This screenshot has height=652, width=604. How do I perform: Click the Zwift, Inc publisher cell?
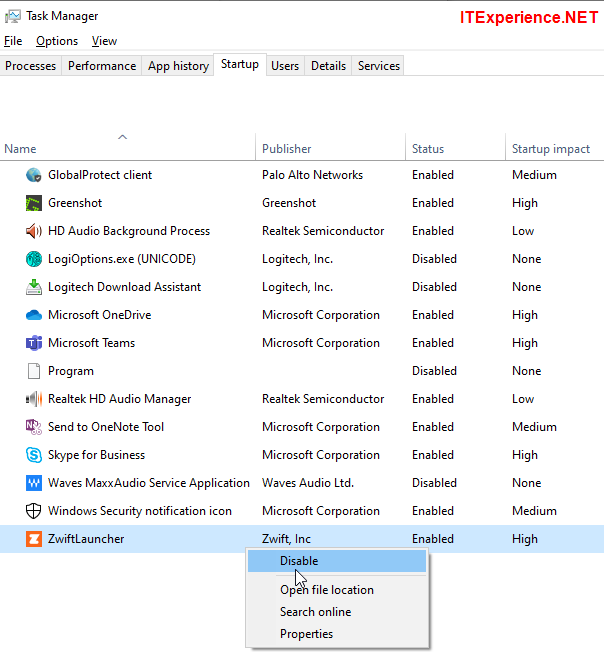coord(286,539)
